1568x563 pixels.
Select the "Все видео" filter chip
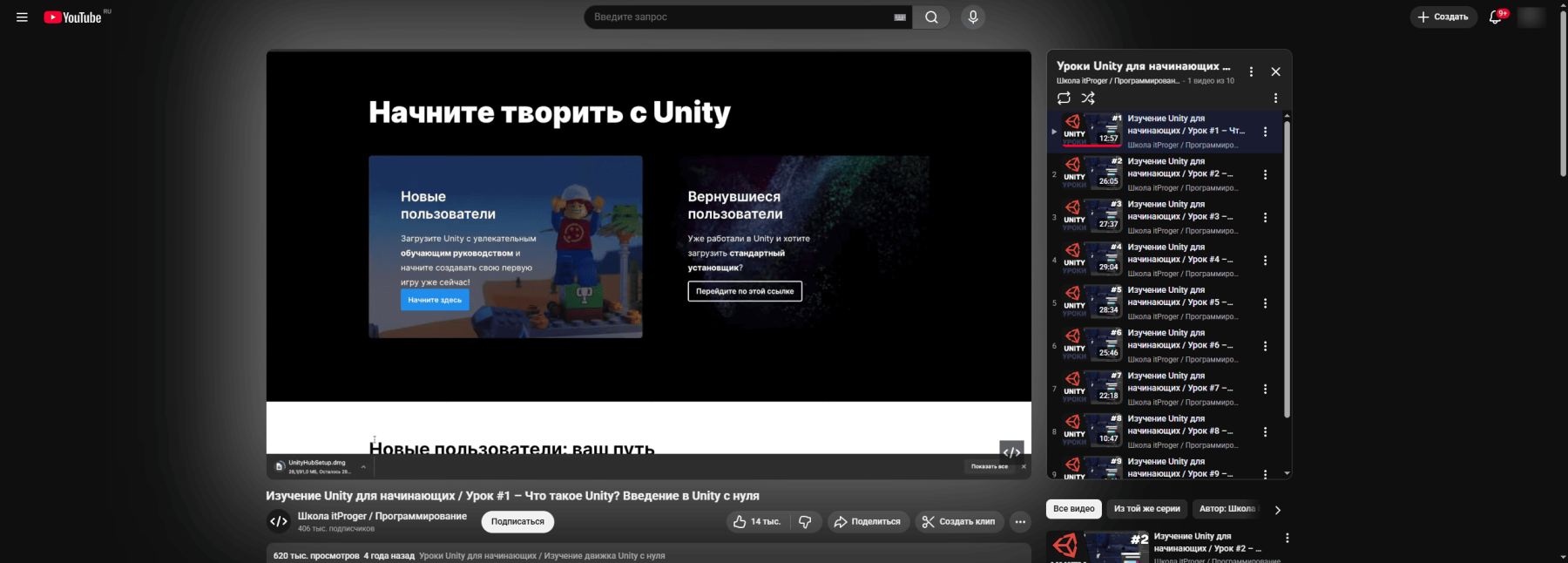point(1073,509)
